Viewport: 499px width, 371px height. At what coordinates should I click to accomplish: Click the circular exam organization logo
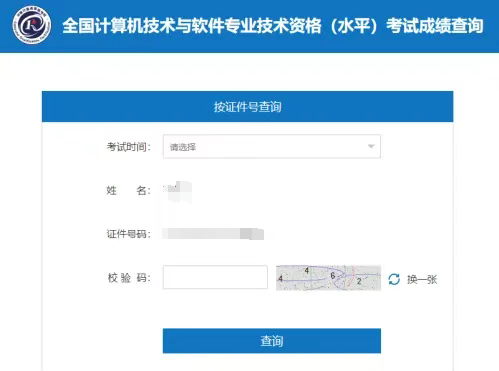point(32,25)
